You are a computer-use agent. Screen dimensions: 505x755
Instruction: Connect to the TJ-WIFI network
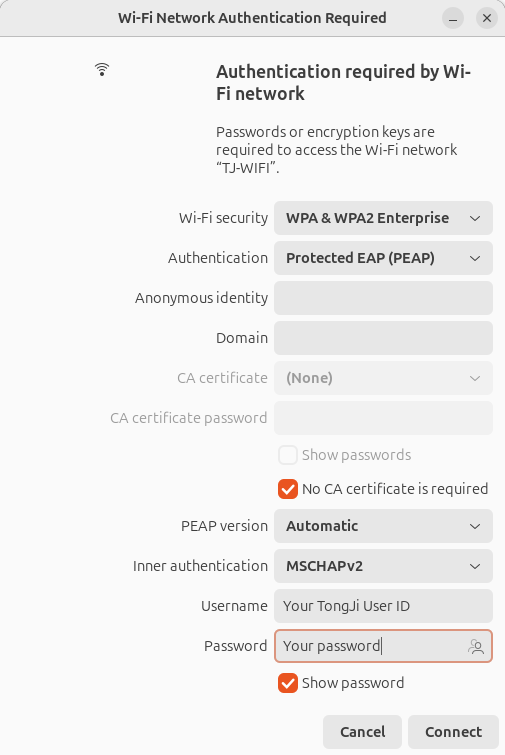pyautogui.click(x=453, y=732)
